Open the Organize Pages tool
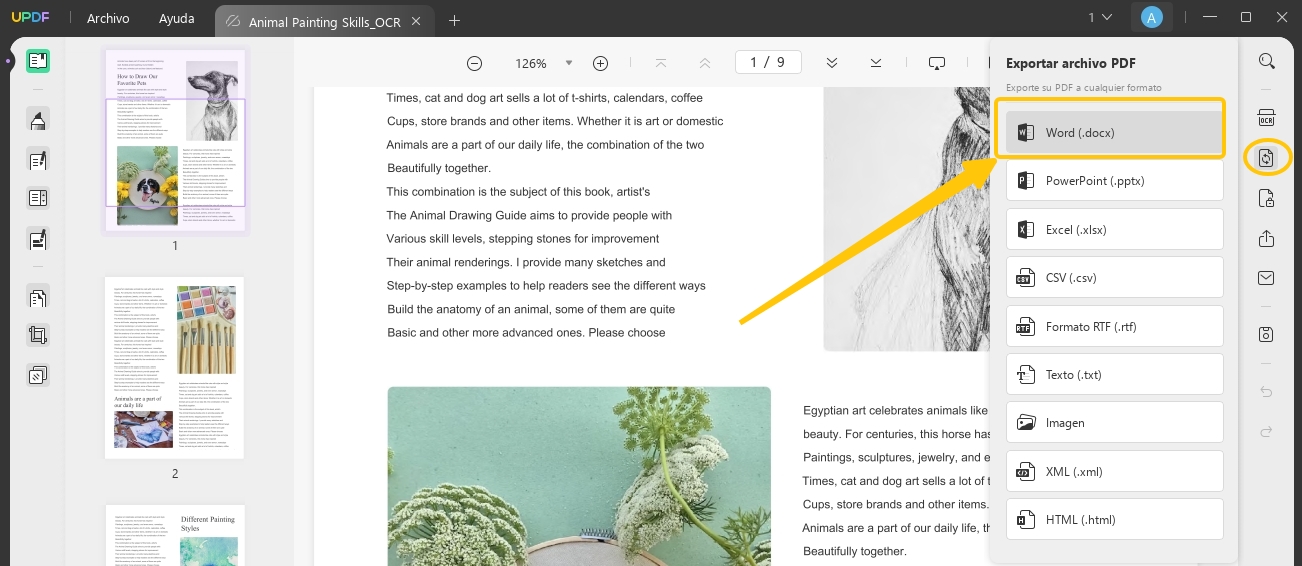This screenshot has width=1302, height=566. coord(38,297)
